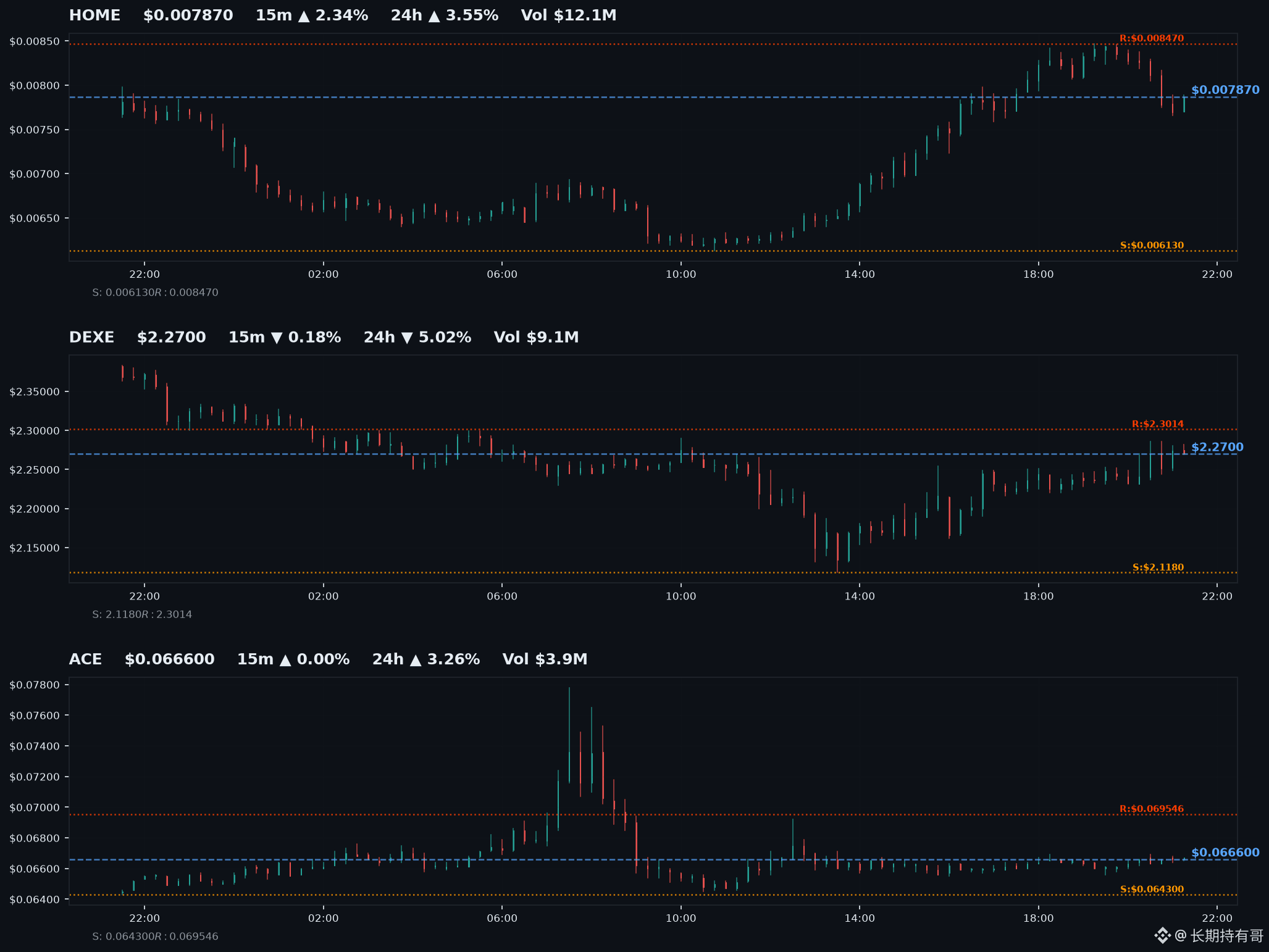Click the HOME footer S: 0.006130 R: 0.008470
This screenshot has width=1269, height=952.
(x=156, y=293)
